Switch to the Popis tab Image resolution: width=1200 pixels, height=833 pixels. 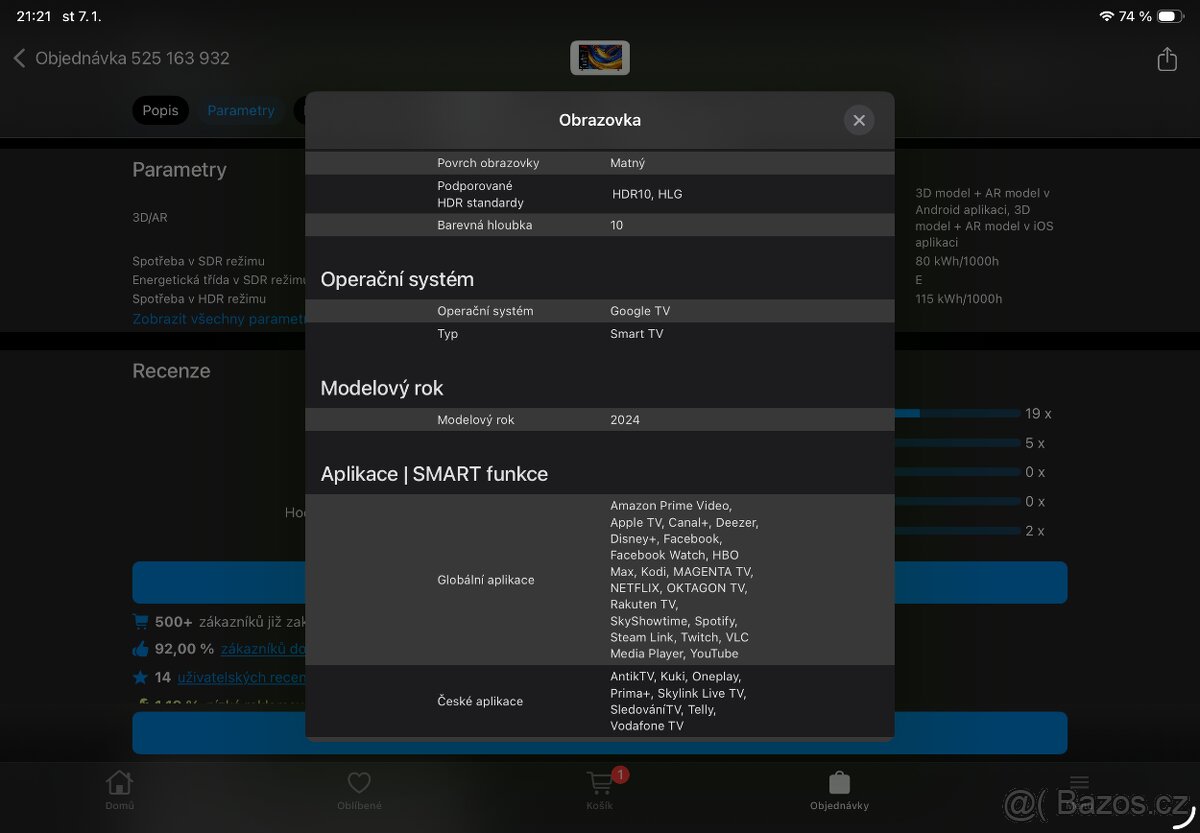[160, 111]
